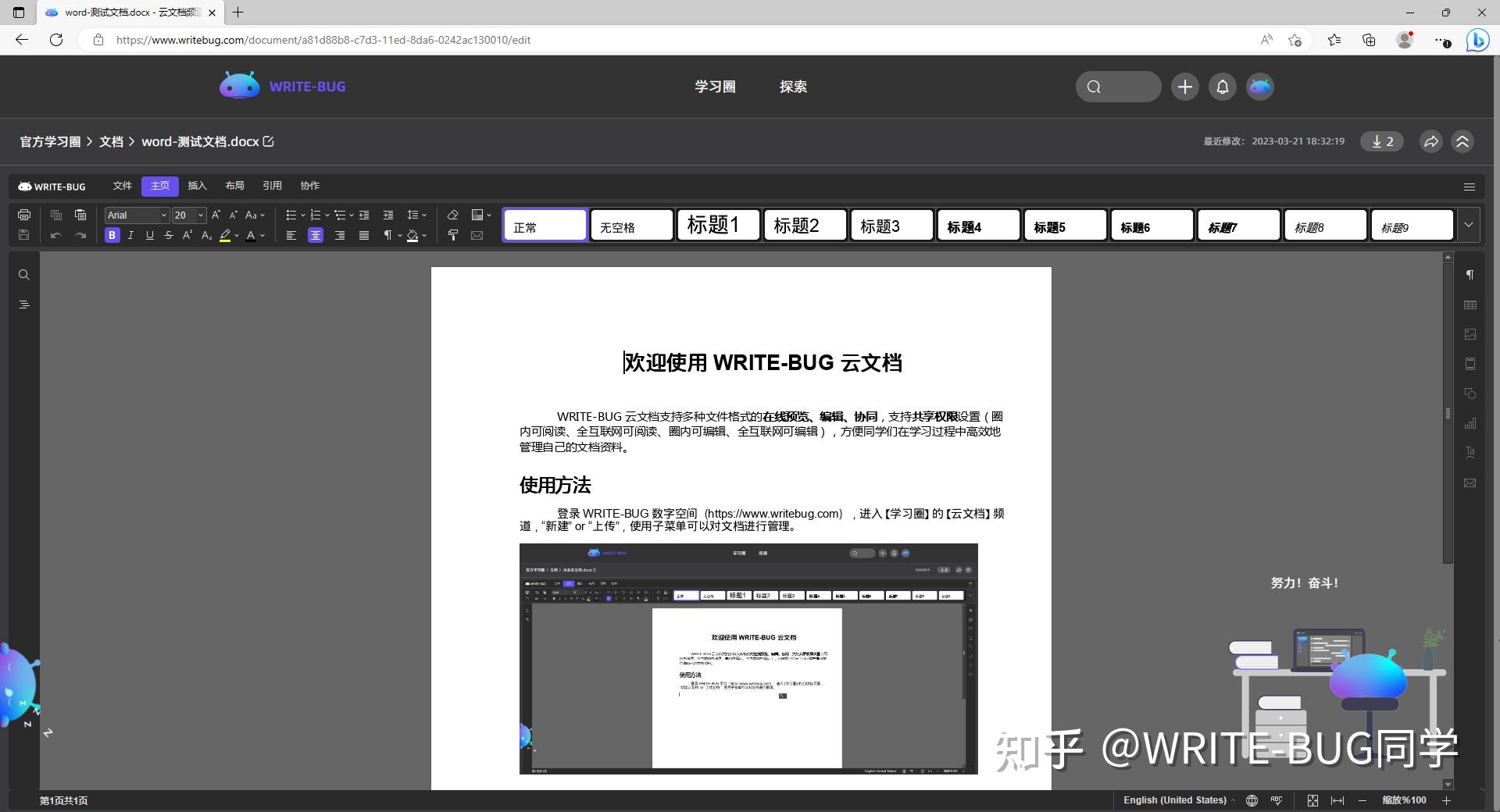Open the 学习圈 page from the header
The height and width of the screenshot is (812, 1500).
[715, 87]
